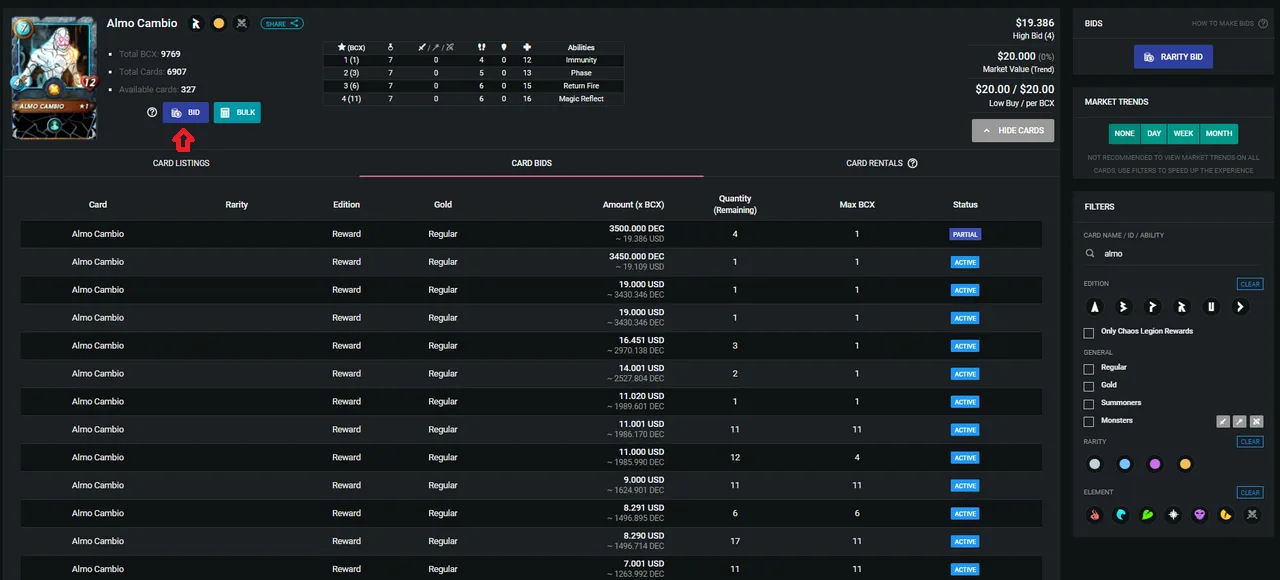
Task: Select the B-shaped edition filter icon
Action: 1124,306
